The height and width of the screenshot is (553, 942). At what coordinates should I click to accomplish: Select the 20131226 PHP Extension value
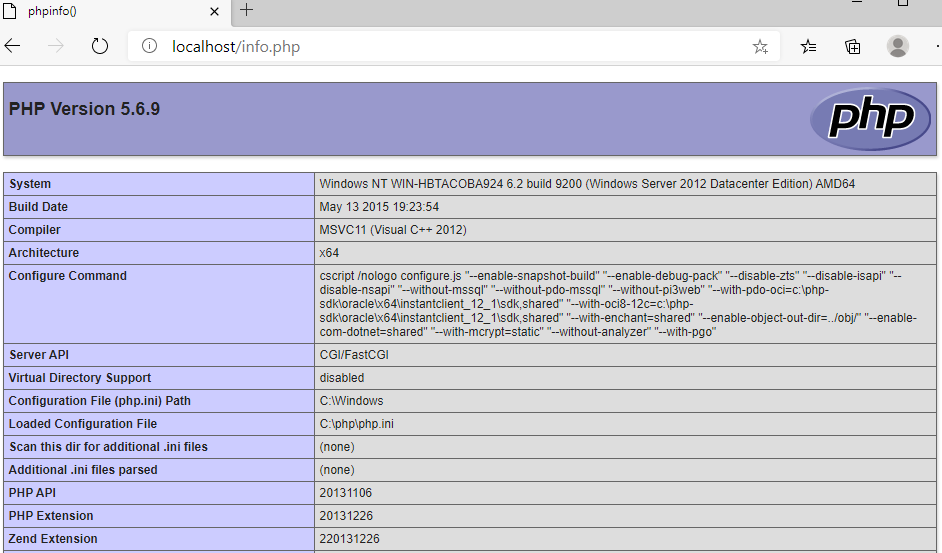coord(346,516)
